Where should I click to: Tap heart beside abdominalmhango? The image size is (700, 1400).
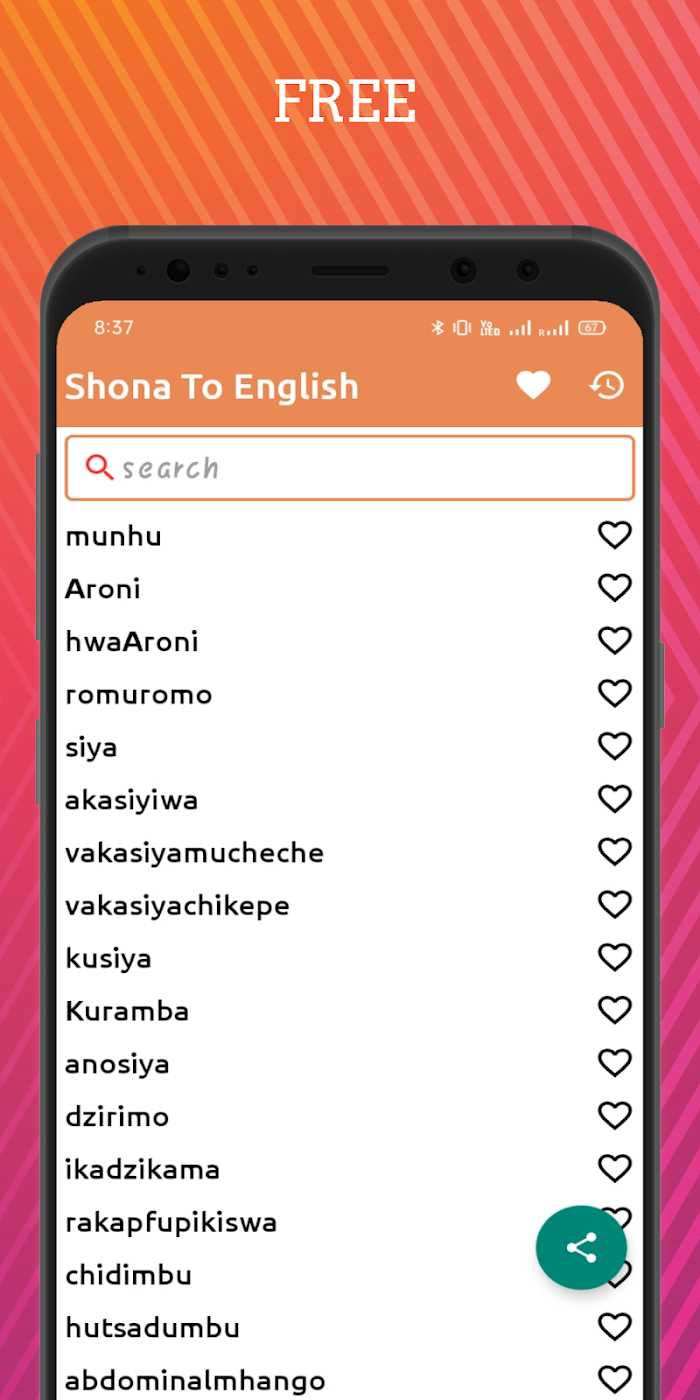pos(615,1380)
